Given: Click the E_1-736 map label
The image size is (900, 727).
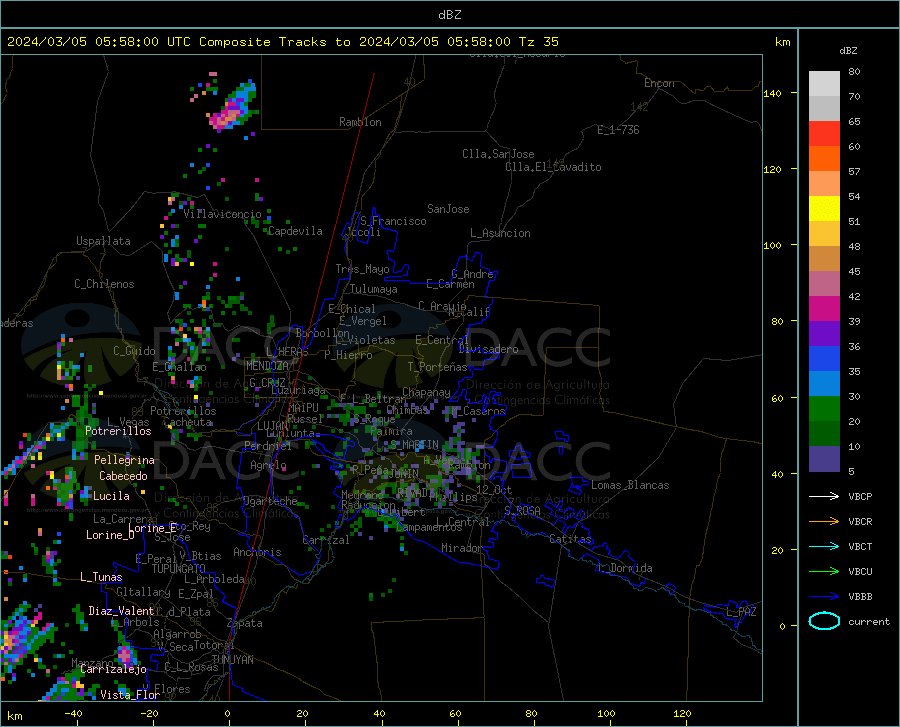Looking at the screenshot, I should pos(618,130).
